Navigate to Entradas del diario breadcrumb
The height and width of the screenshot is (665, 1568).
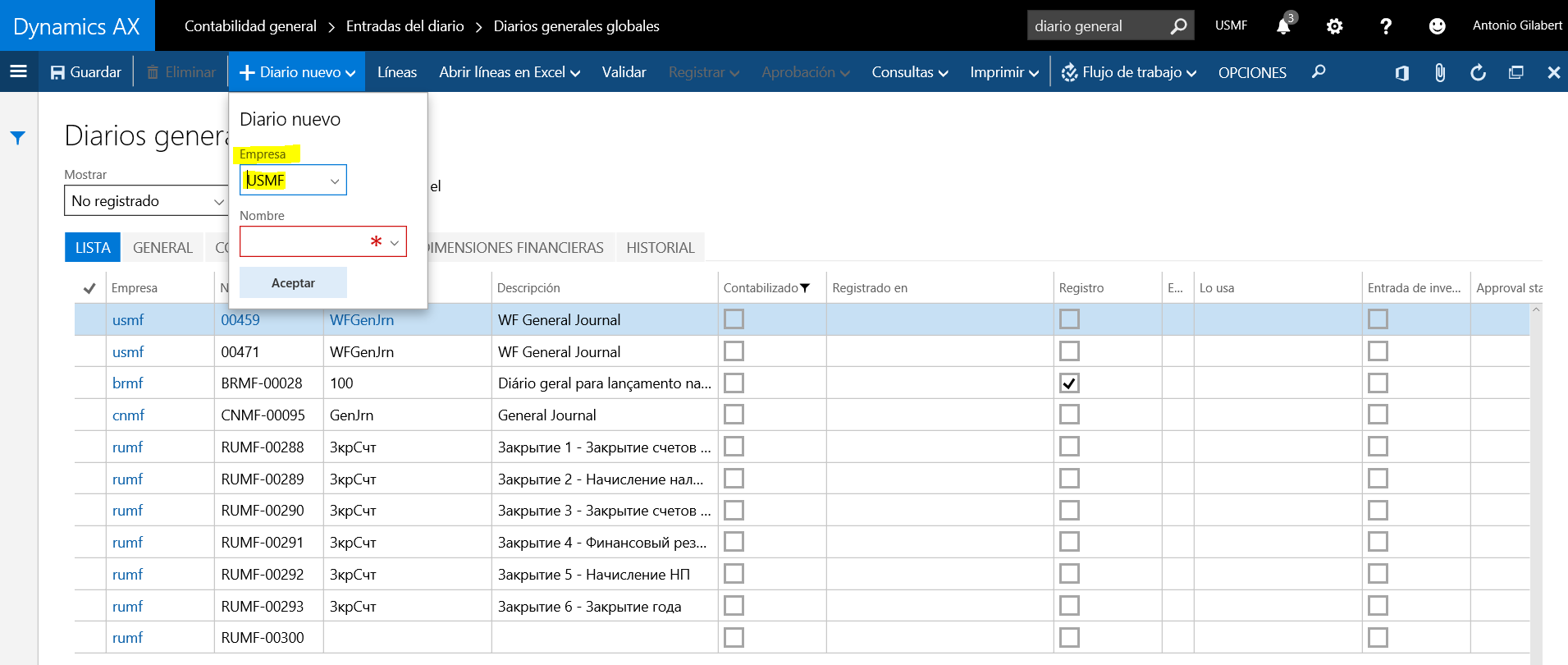pos(405,26)
